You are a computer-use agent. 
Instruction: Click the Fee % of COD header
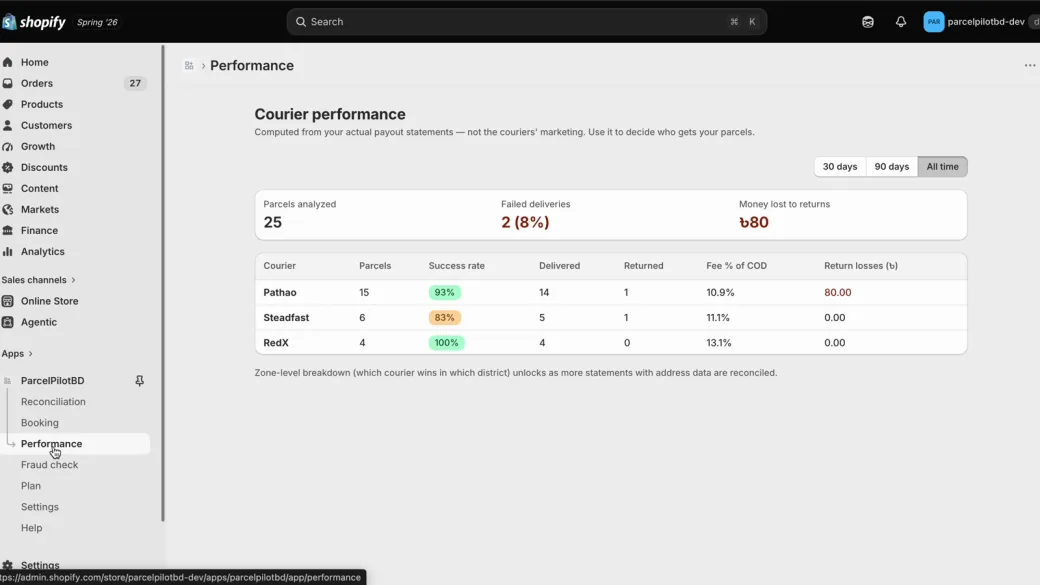[x=736, y=266]
